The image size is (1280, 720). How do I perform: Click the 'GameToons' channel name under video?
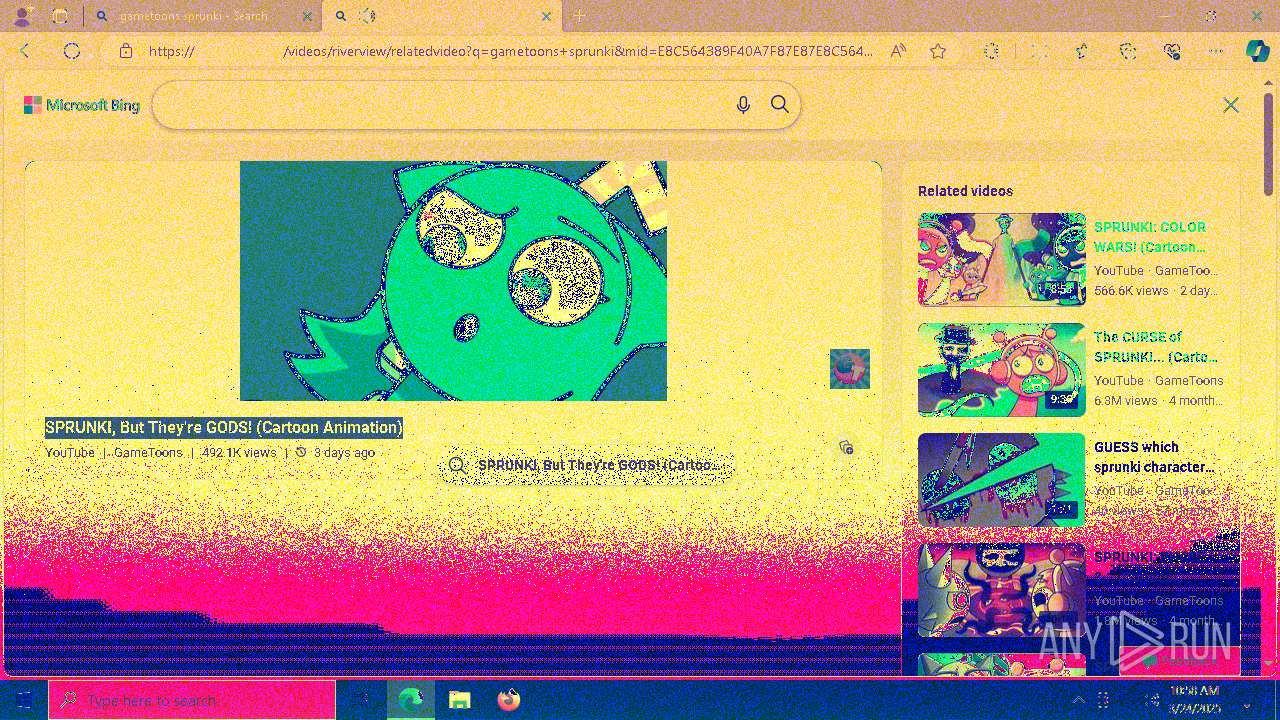(148, 453)
